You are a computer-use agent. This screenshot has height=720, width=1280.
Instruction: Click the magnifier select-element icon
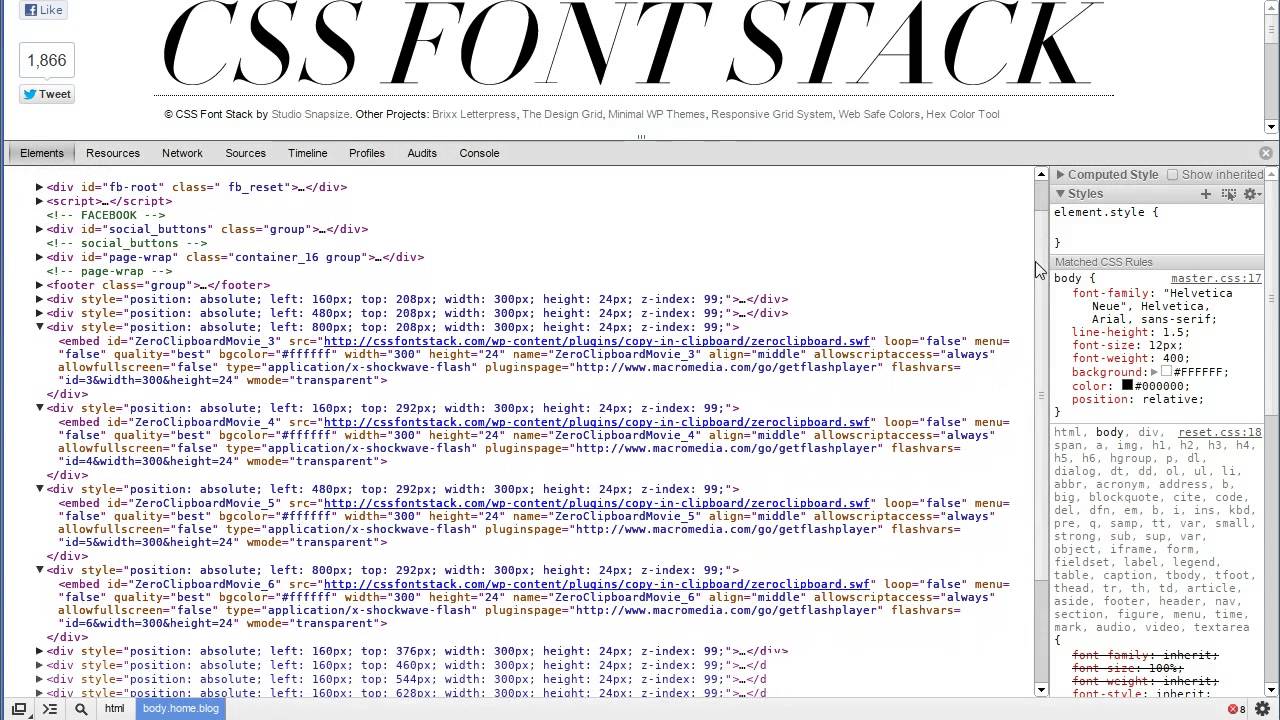point(81,709)
